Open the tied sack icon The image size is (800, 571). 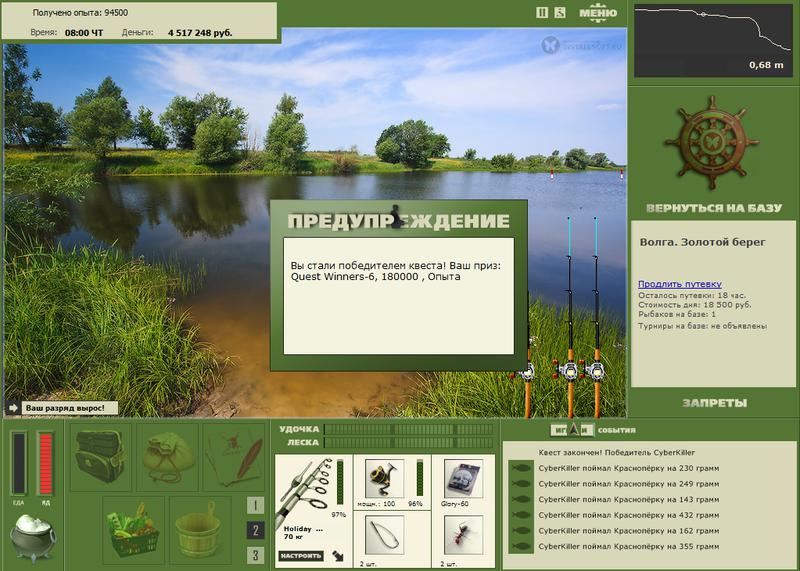[167, 457]
